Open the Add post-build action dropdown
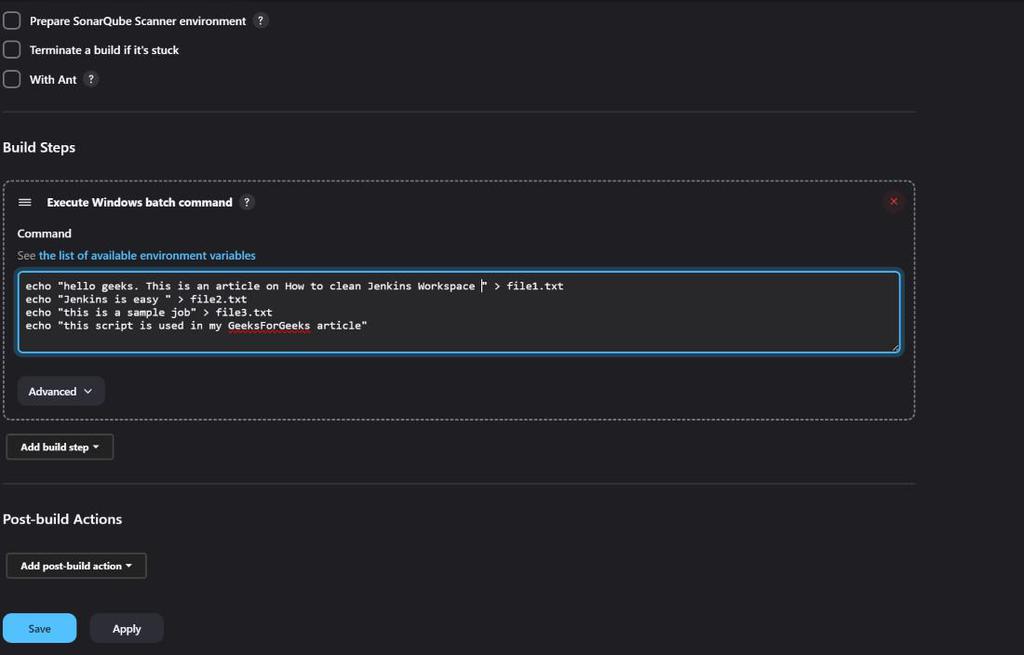 coord(76,565)
